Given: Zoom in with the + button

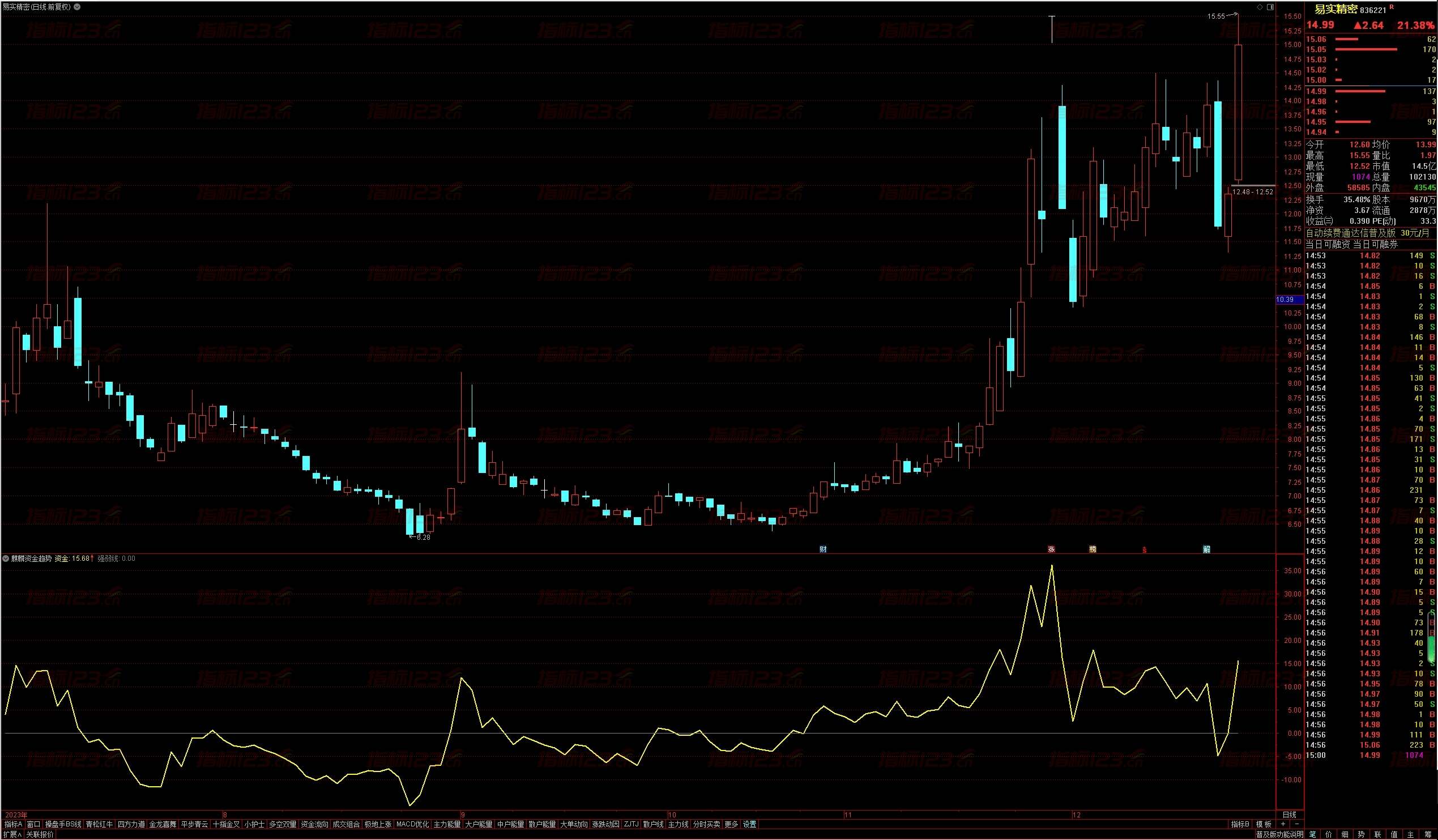Looking at the screenshot, I should [1283, 824].
